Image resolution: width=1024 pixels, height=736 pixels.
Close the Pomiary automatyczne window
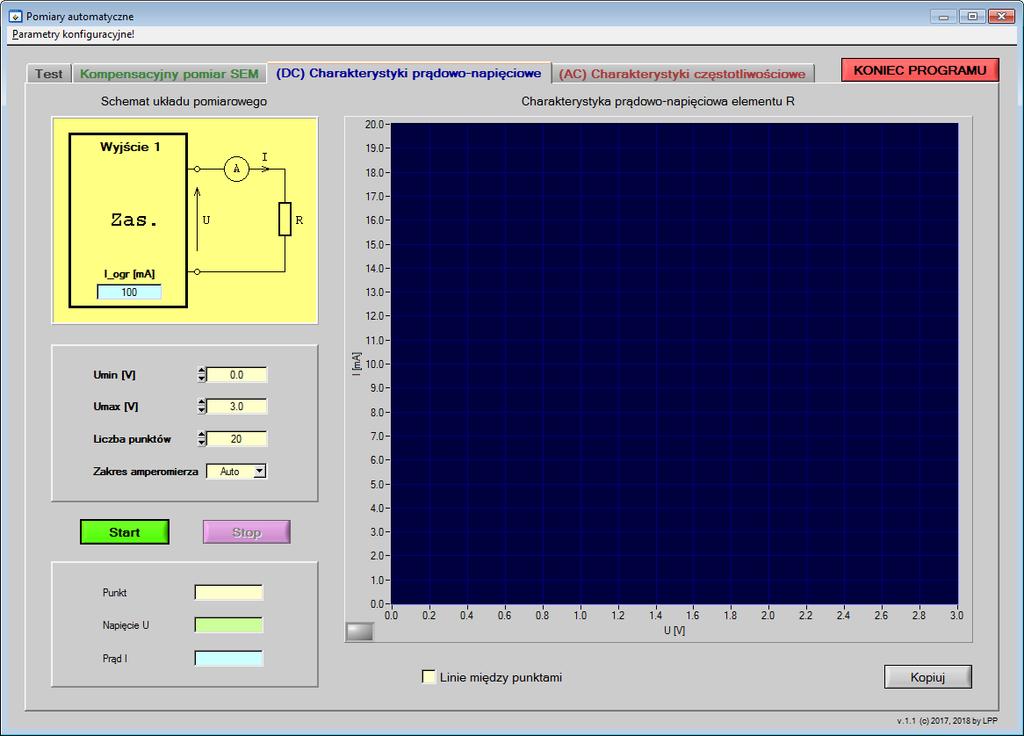click(1001, 16)
